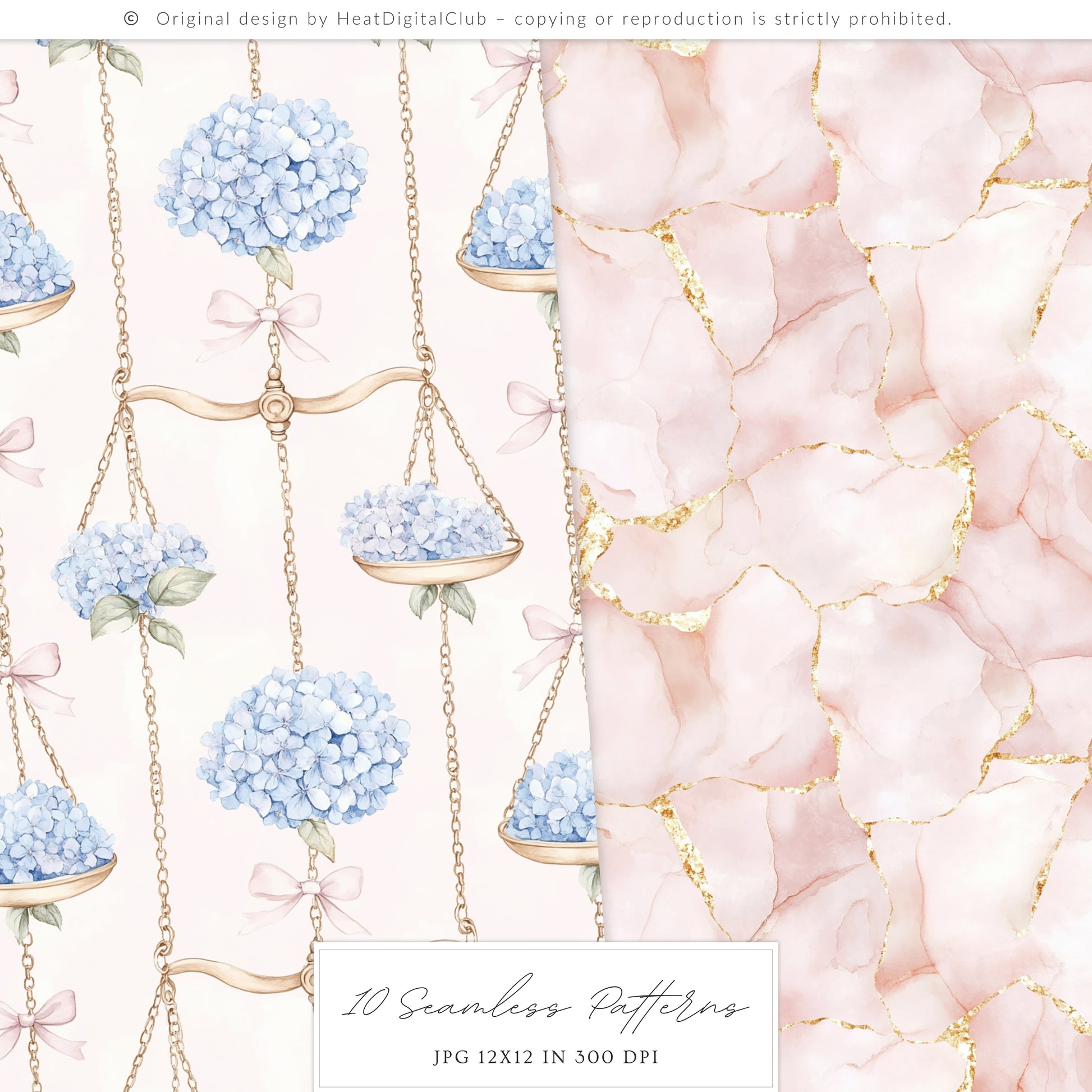
Task: Click the HeatDigitalClub name in the banner
Action: coord(411,19)
